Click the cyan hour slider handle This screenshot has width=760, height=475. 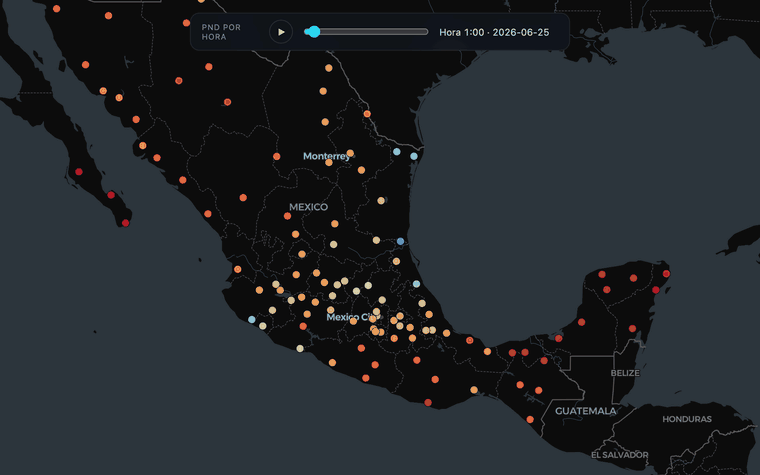coord(314,32)
